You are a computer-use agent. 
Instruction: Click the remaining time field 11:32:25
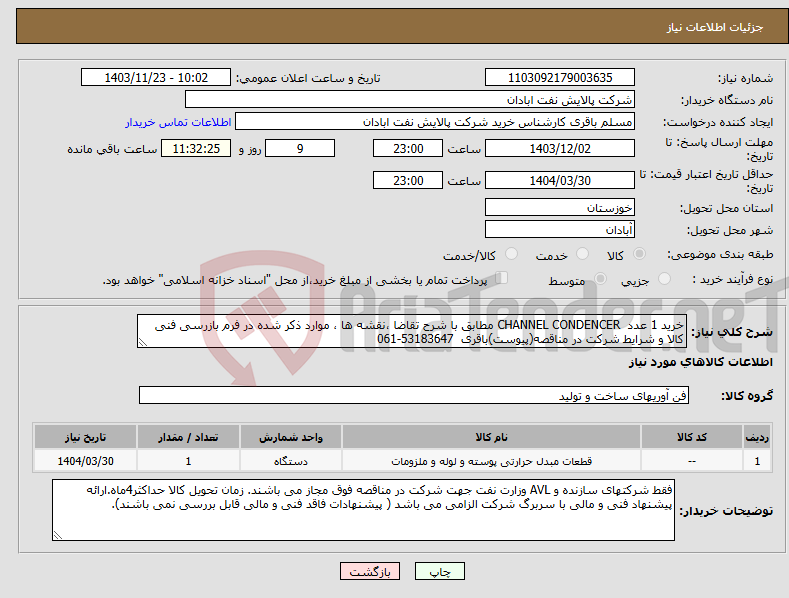(196, 148)
